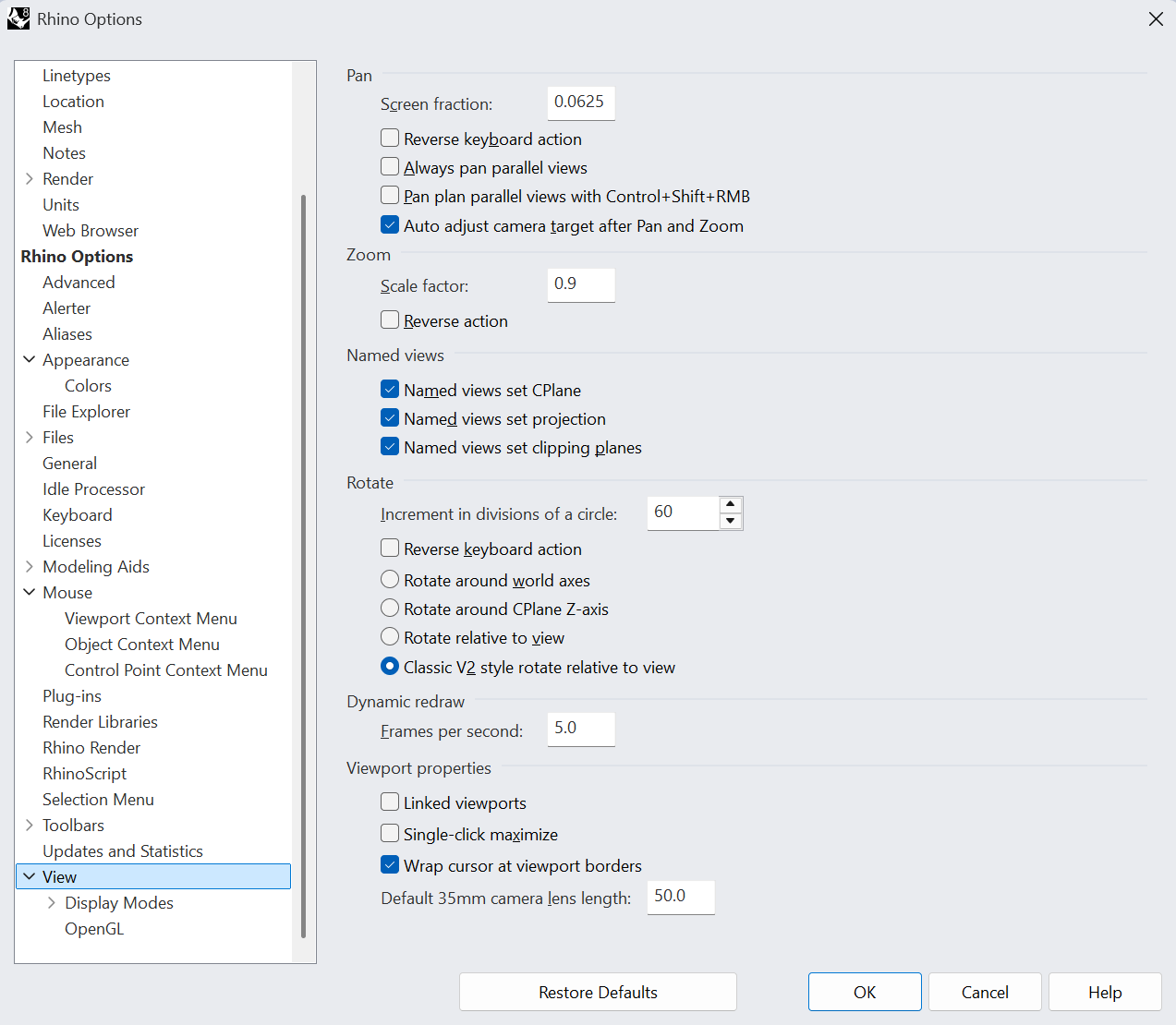Expand the Render tree node
This screenshot has height=1025, width=1176.
pyautogui.click(x=30, y=178)
